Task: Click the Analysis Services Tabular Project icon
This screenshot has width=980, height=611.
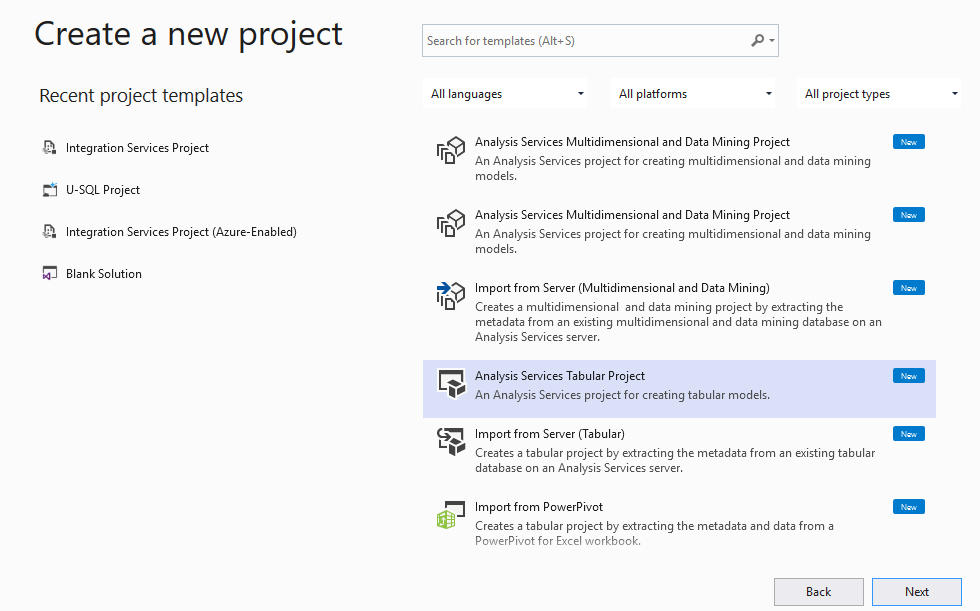Action: click(450, 383)
